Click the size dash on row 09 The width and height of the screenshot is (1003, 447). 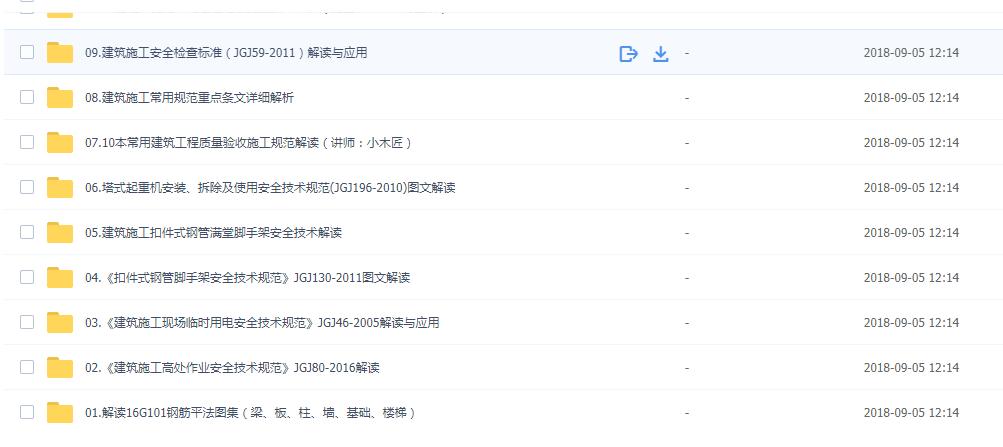[x=686, y=53]
